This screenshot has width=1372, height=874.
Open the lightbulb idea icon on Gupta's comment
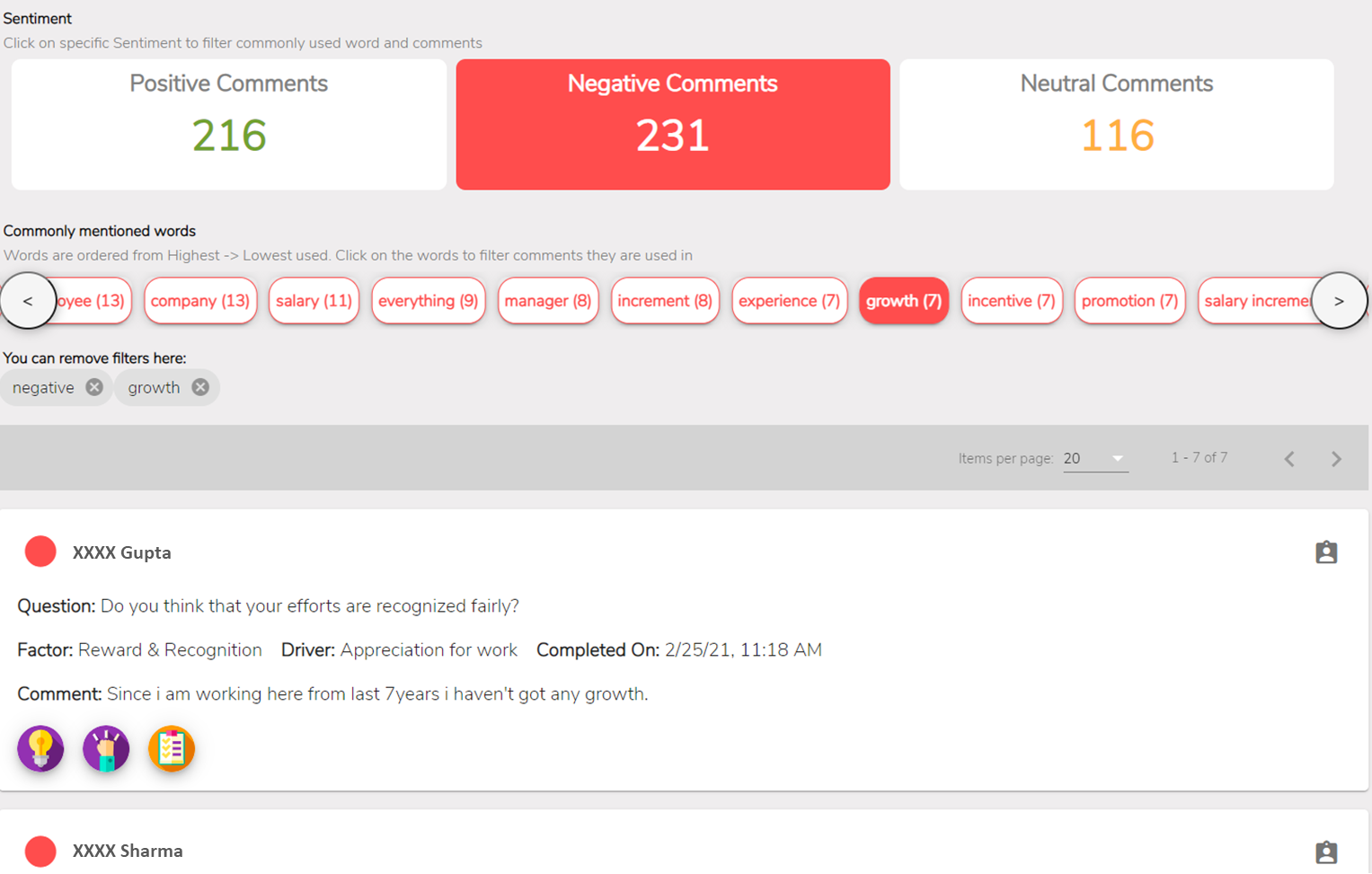[40, 748]
